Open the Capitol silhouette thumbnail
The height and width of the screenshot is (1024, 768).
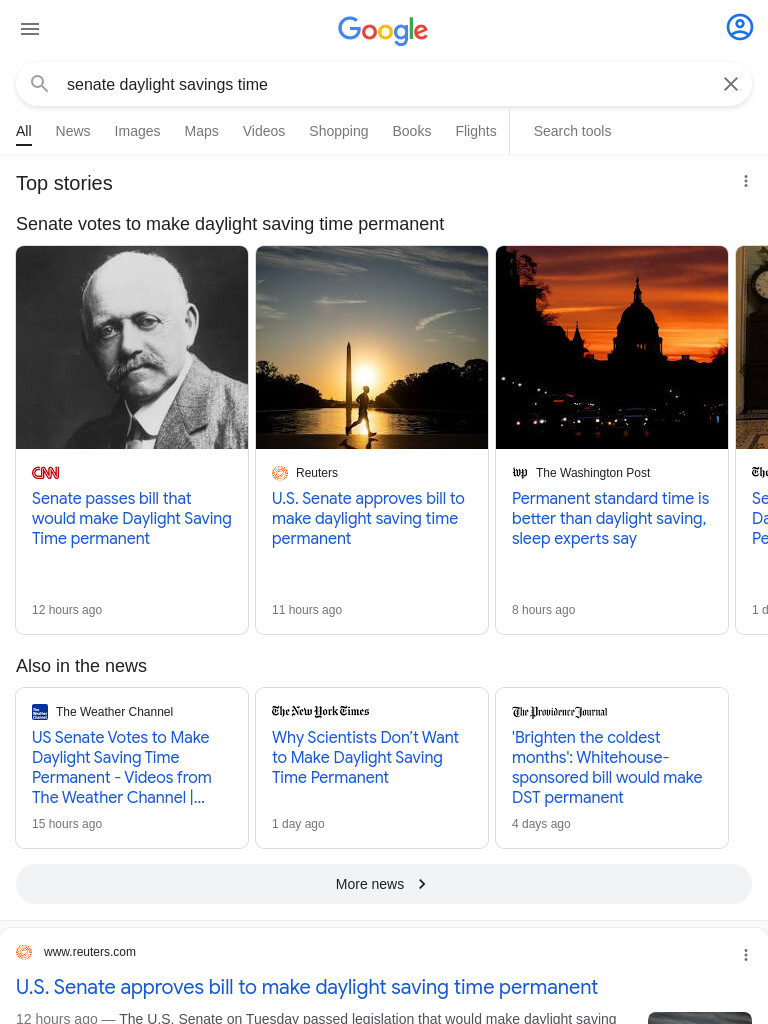tap(612, 347)
